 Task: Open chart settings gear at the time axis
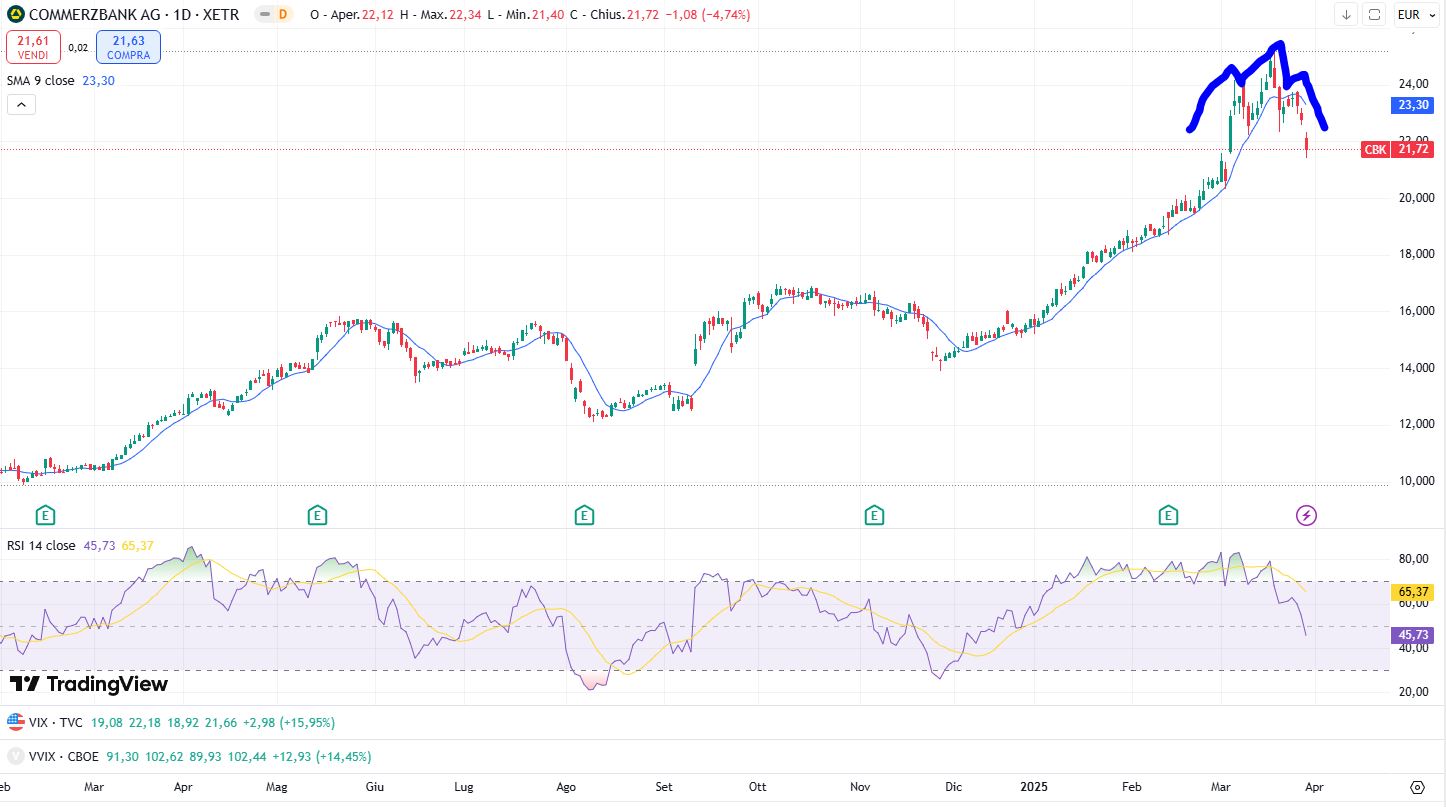1417,787
